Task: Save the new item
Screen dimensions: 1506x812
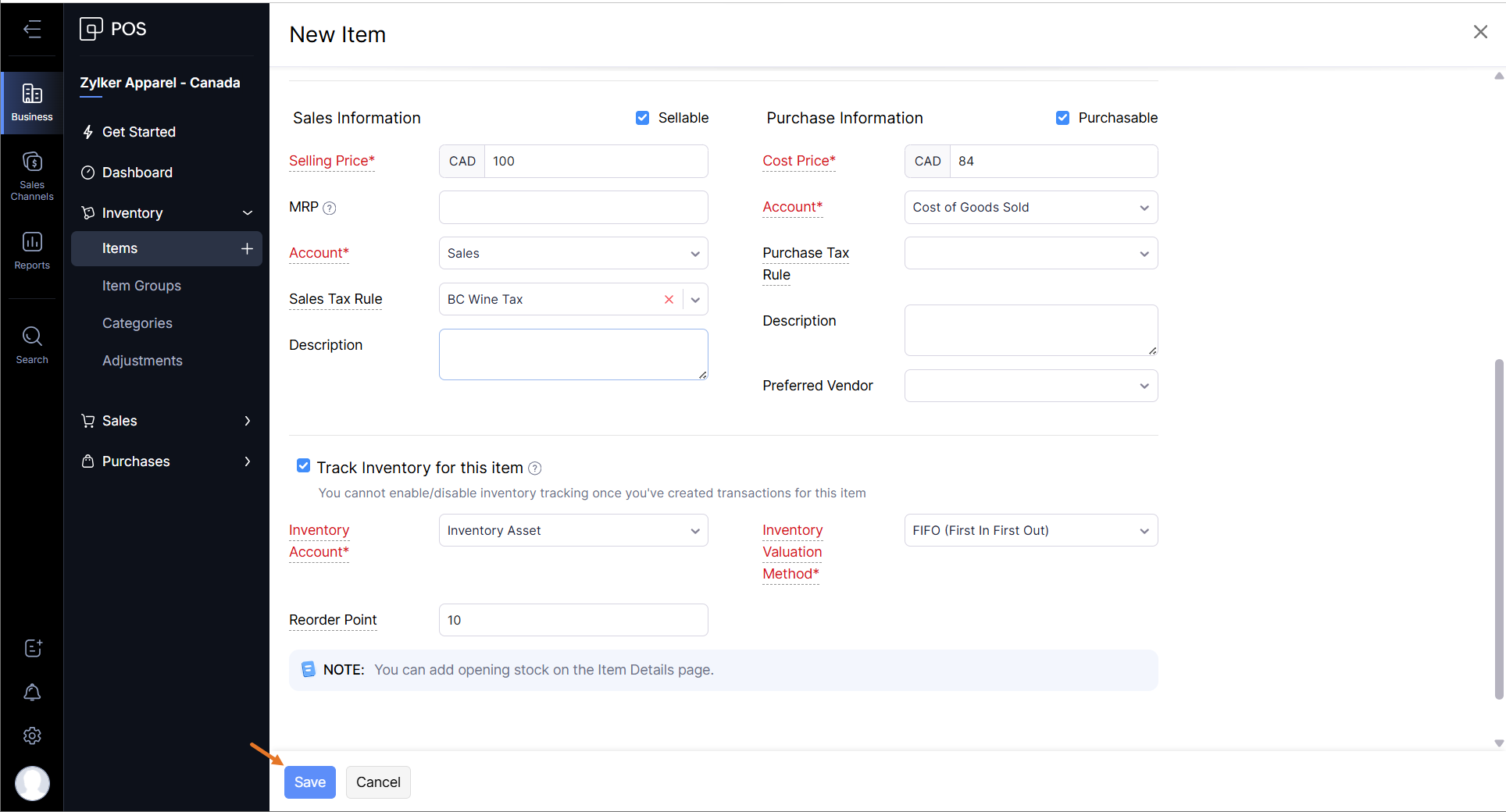Action: (309, 782)
